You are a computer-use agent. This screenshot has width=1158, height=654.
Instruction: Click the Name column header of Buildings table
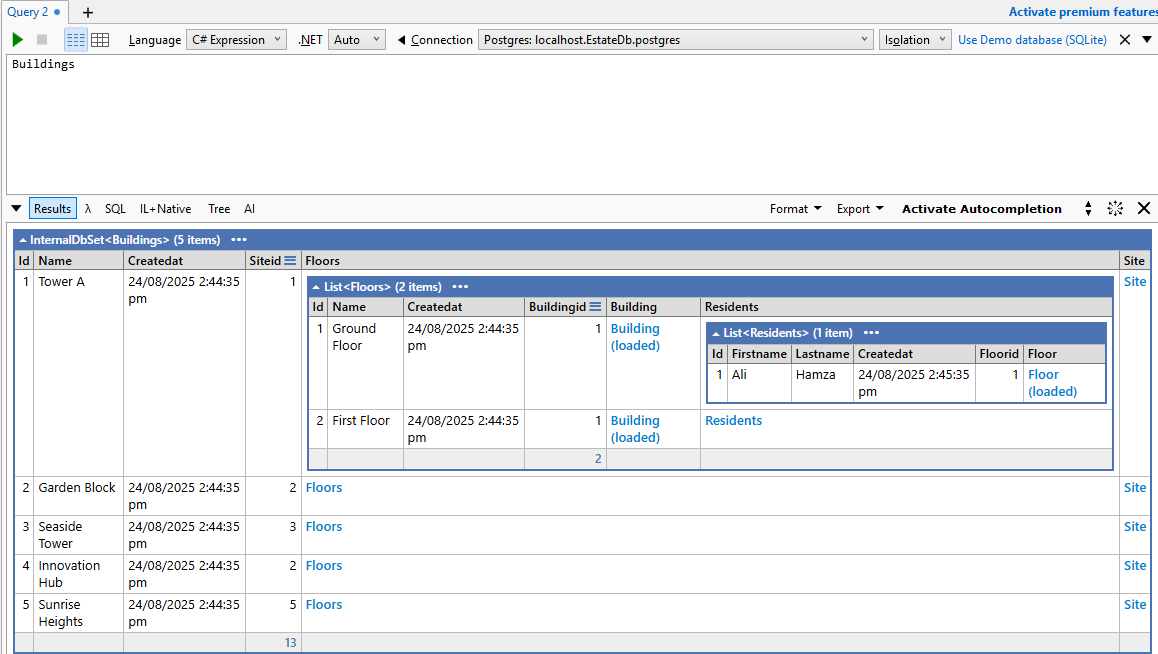[x=78, y=261]
